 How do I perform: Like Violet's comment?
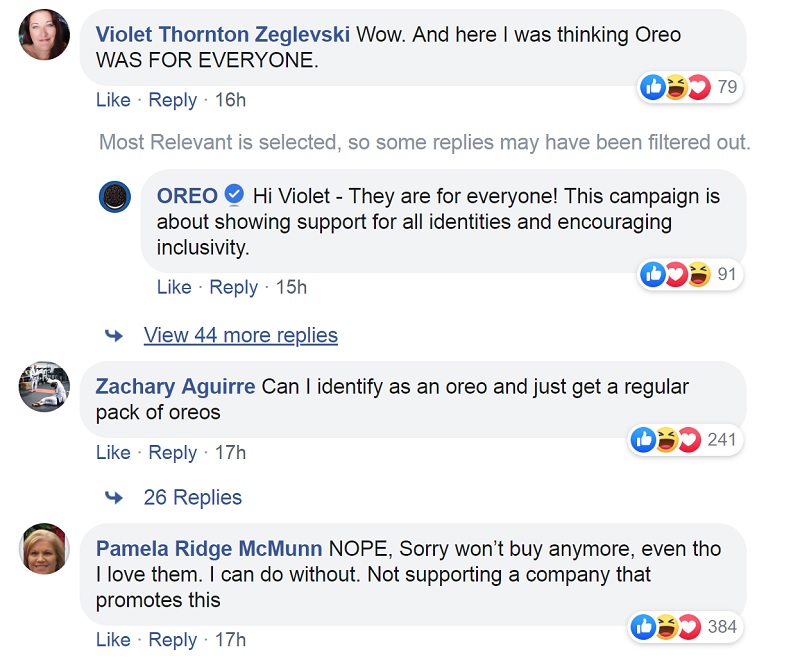pos(113,100)
